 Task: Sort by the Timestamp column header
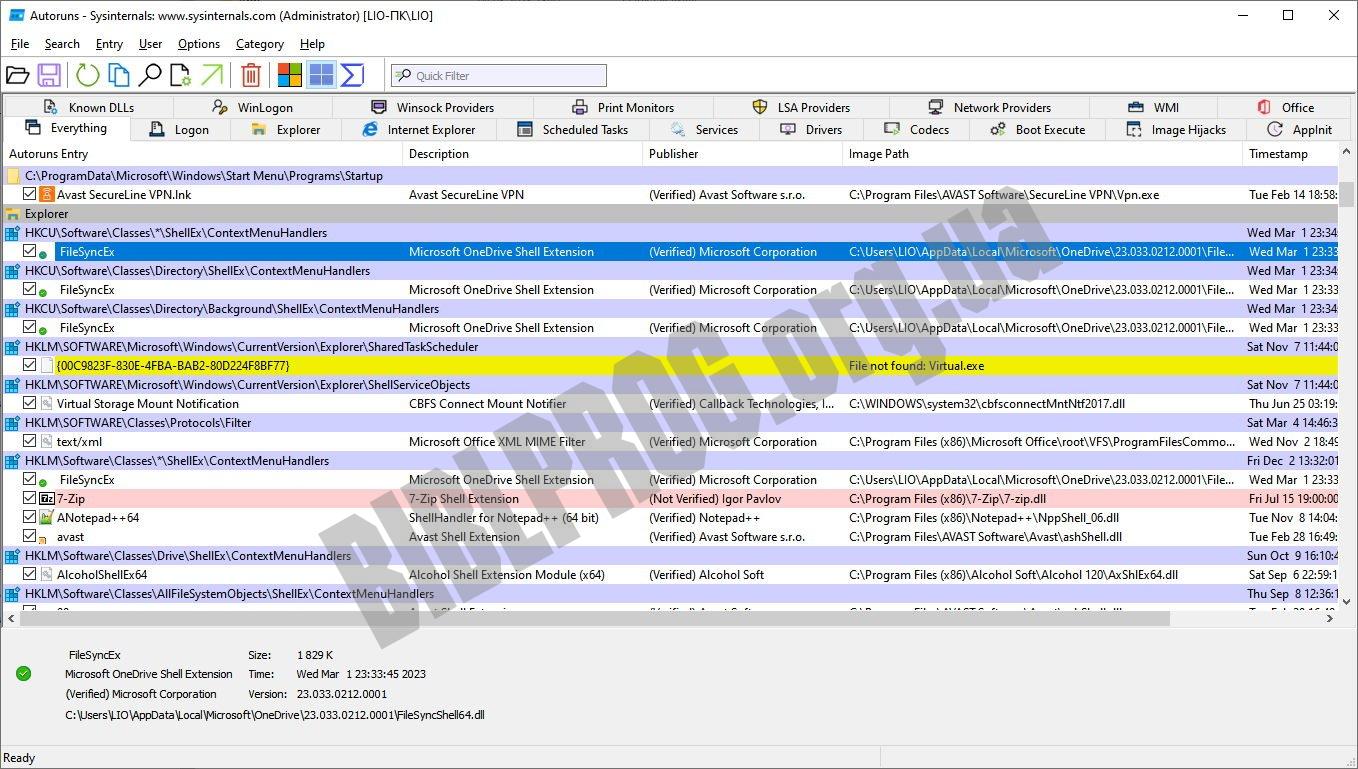tap(1290, 154)
